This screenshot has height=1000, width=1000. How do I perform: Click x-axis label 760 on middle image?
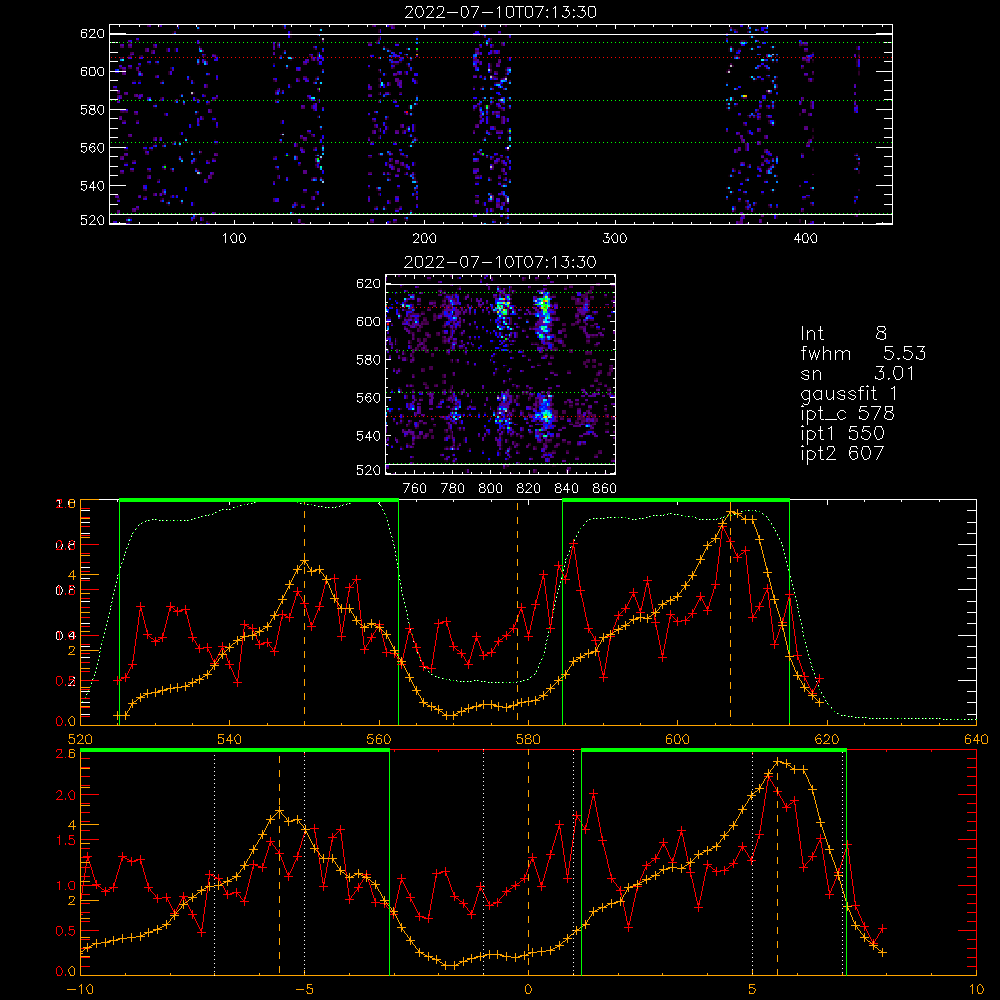[415, 489]
